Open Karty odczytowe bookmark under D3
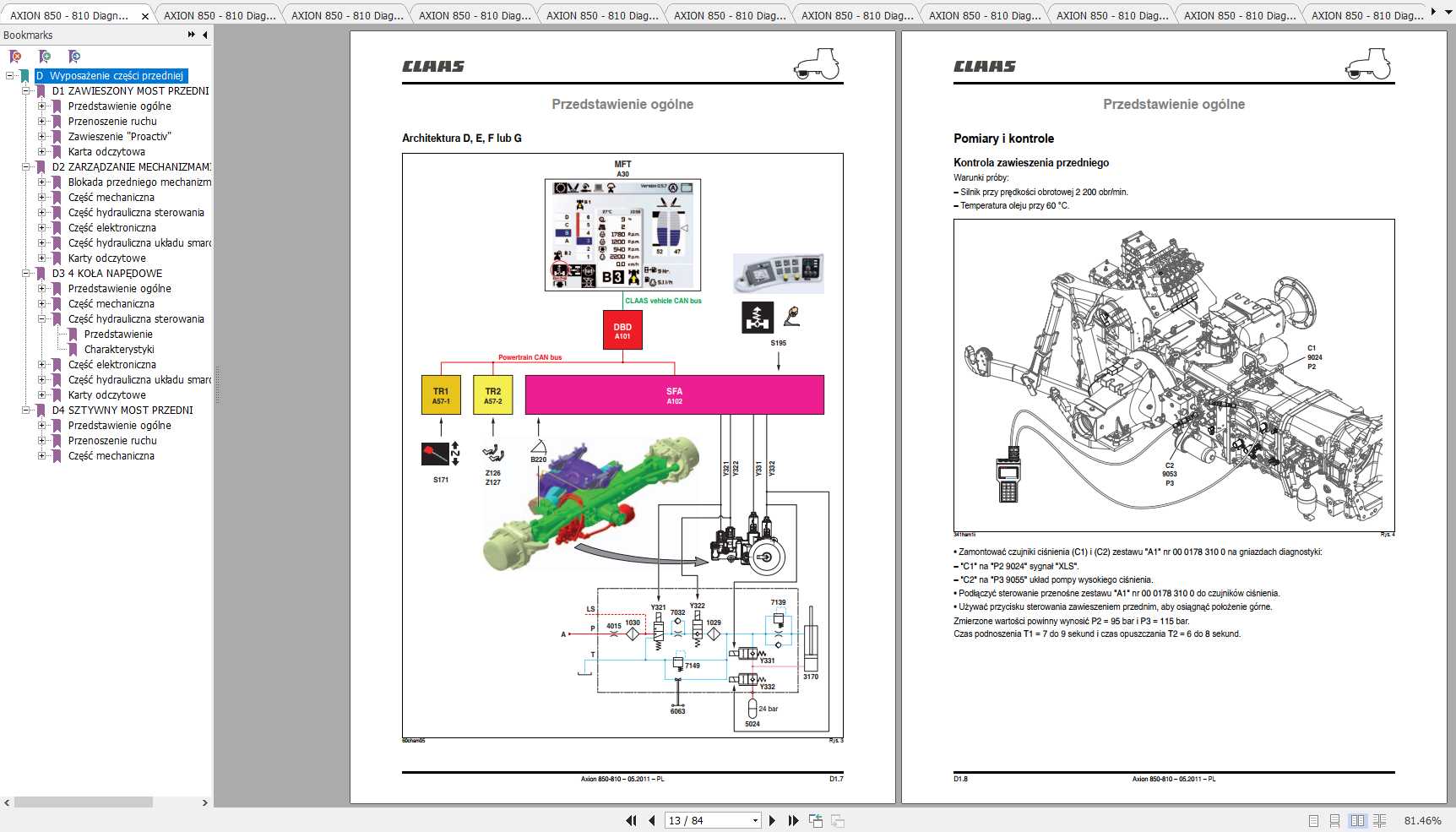 pyautogui.click(x=106, y=394)
